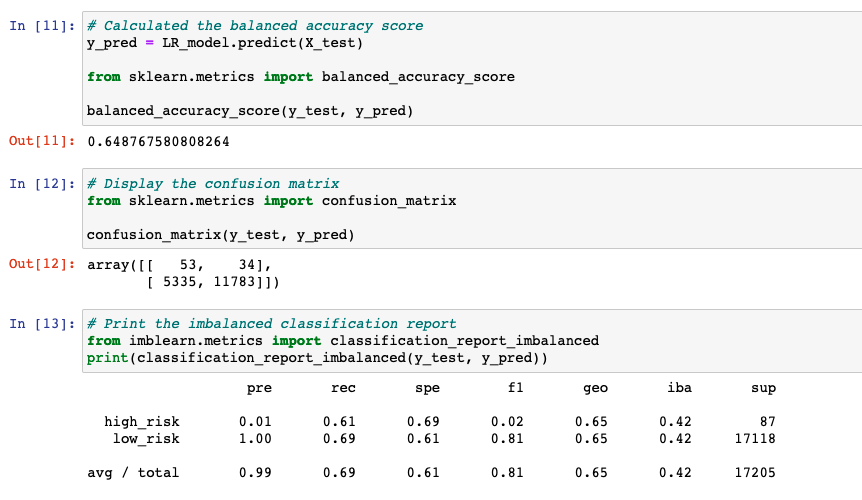This screenshot has width=862, height=500.
Task: Click the balanced_accuracy_score import line
Action: (x=301, y=77)
